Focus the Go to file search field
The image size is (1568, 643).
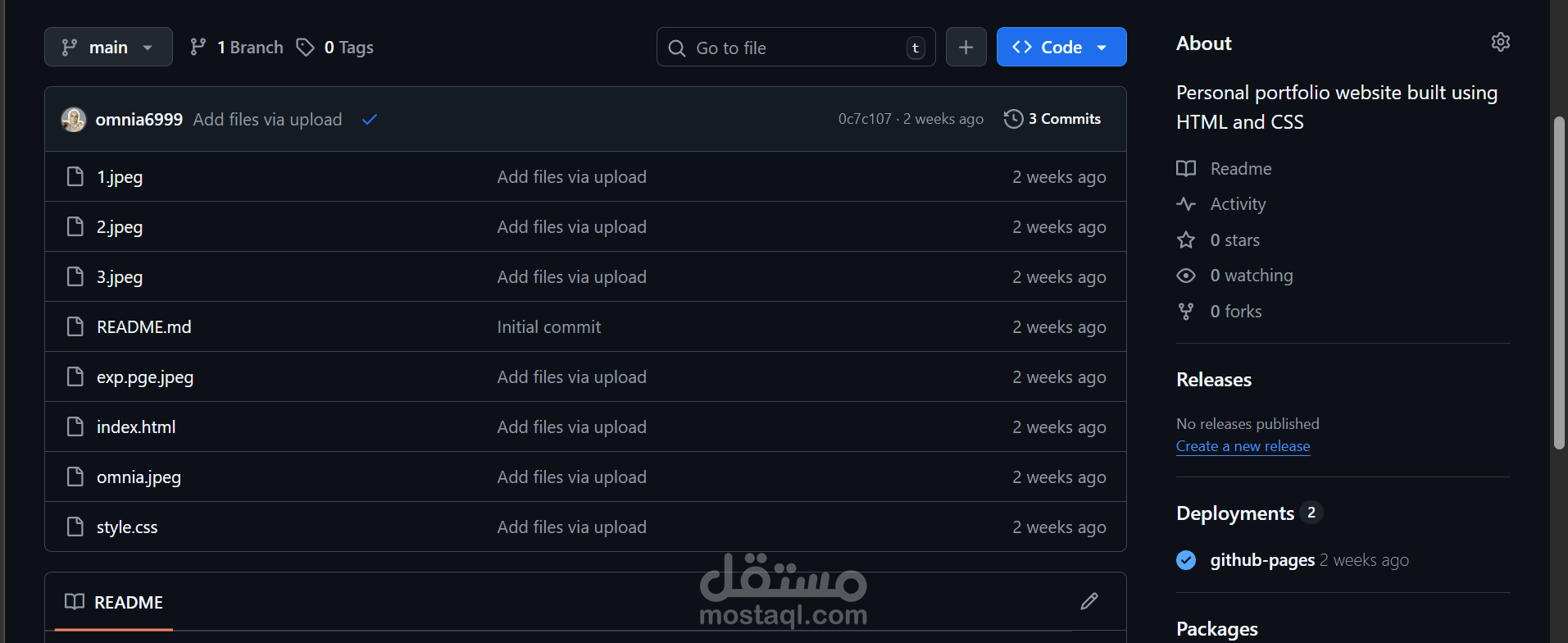(x=796, y=48)
